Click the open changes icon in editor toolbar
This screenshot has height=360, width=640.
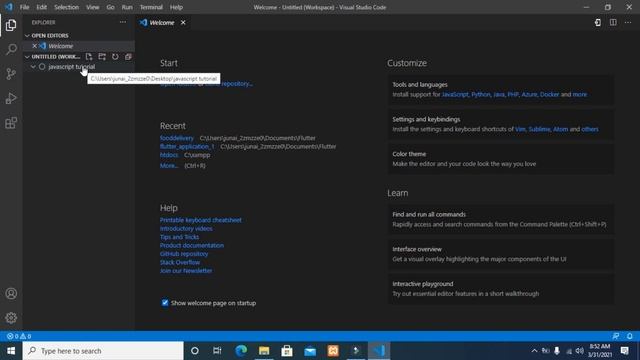coord(598,22)
